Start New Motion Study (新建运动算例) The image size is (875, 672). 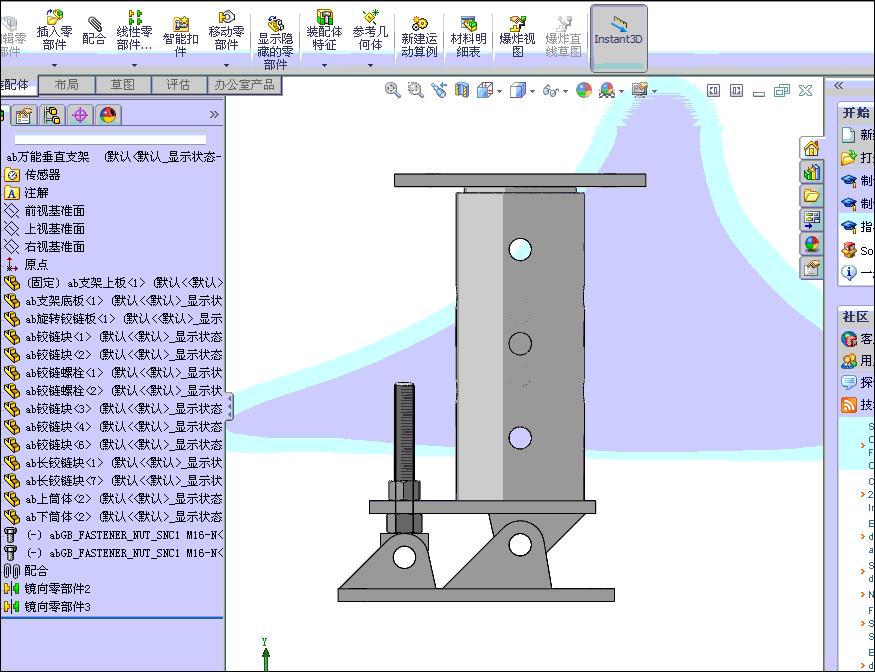(419, 37)
